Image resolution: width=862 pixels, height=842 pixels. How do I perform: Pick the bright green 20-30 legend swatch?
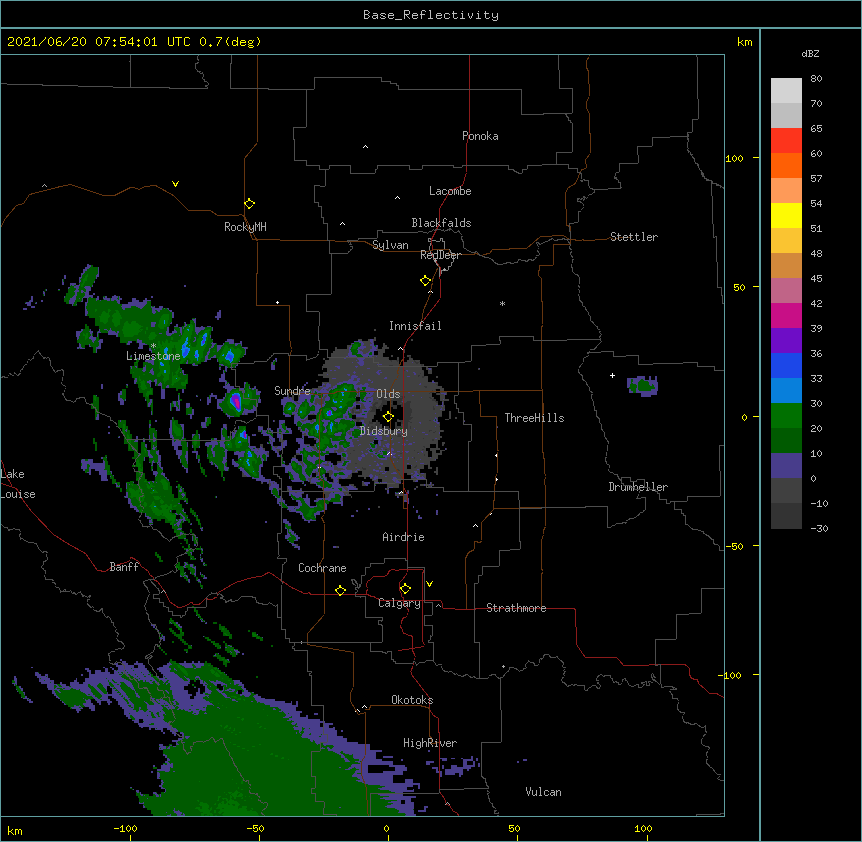[x=786, y=416]
